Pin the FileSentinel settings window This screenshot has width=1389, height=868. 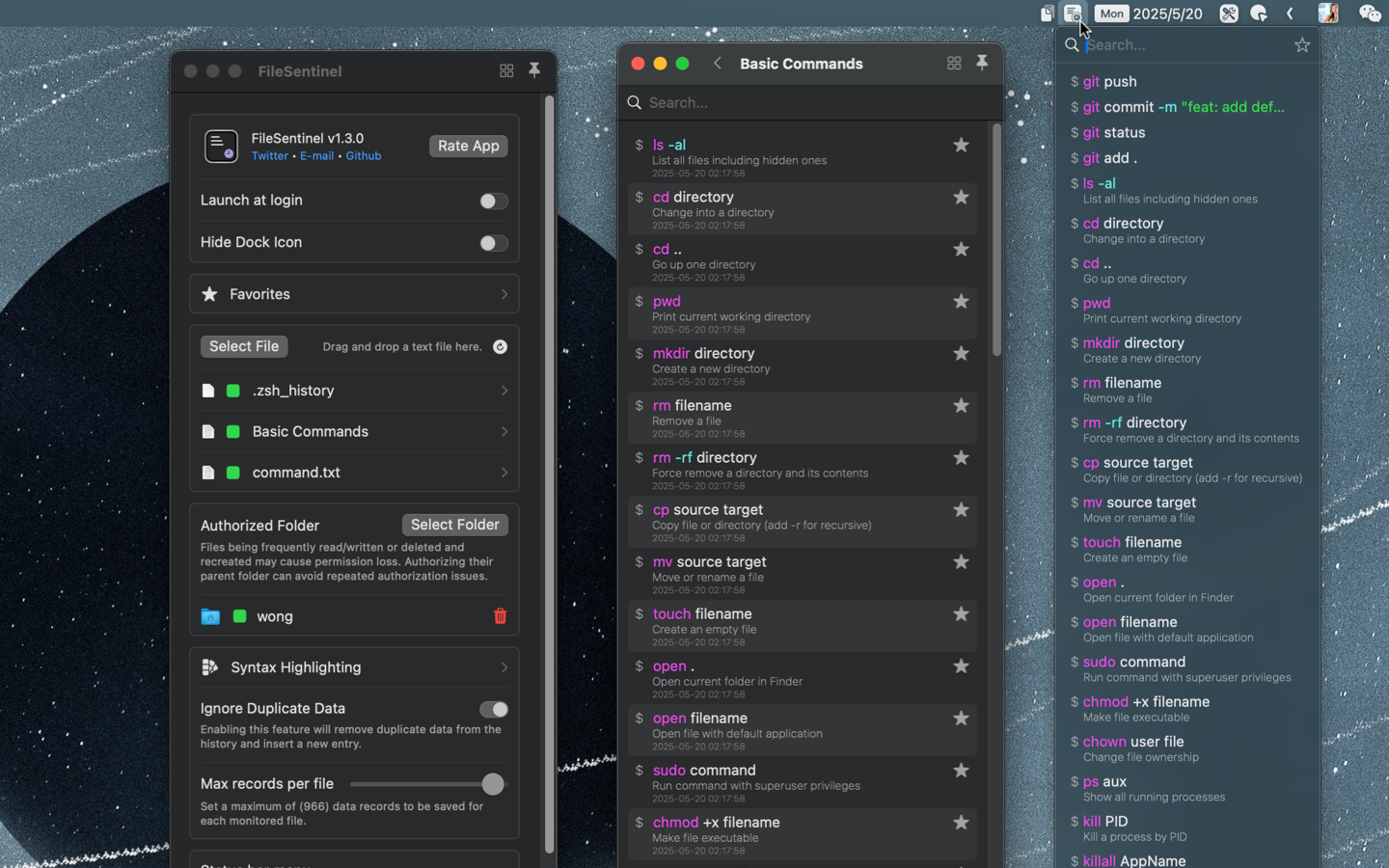coord(535,70)
